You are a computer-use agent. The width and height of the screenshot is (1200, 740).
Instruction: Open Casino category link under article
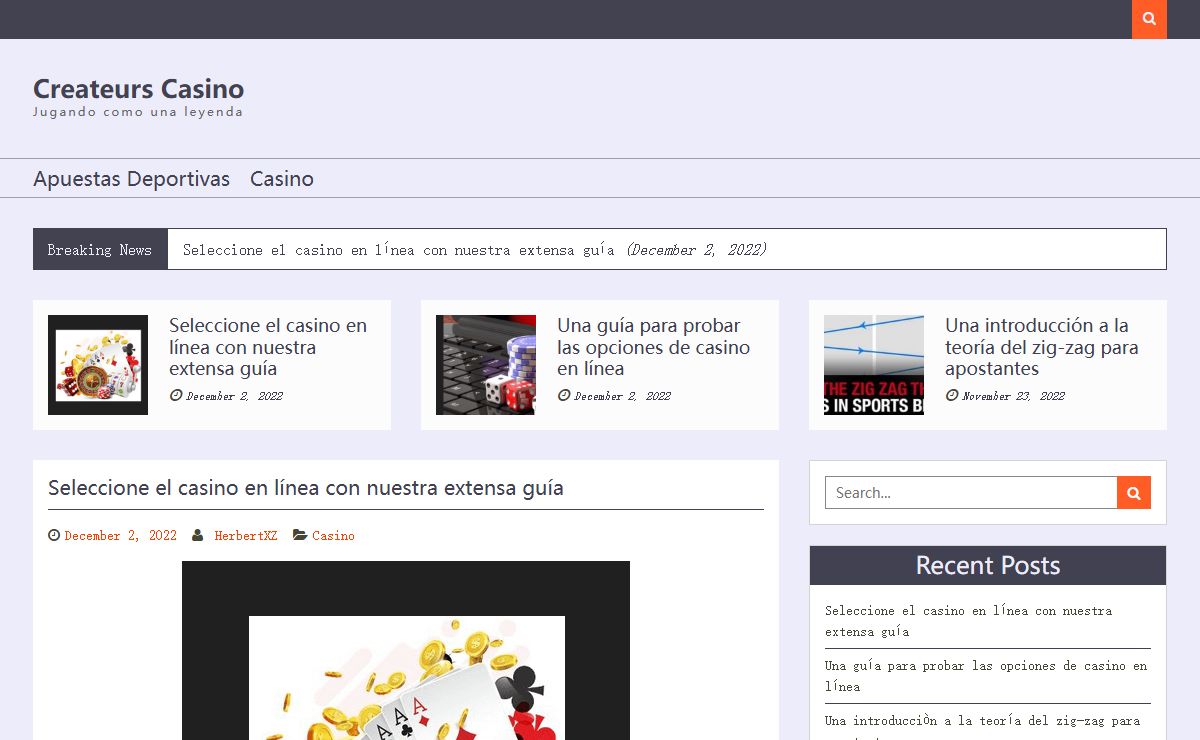(x=333, y=536)
